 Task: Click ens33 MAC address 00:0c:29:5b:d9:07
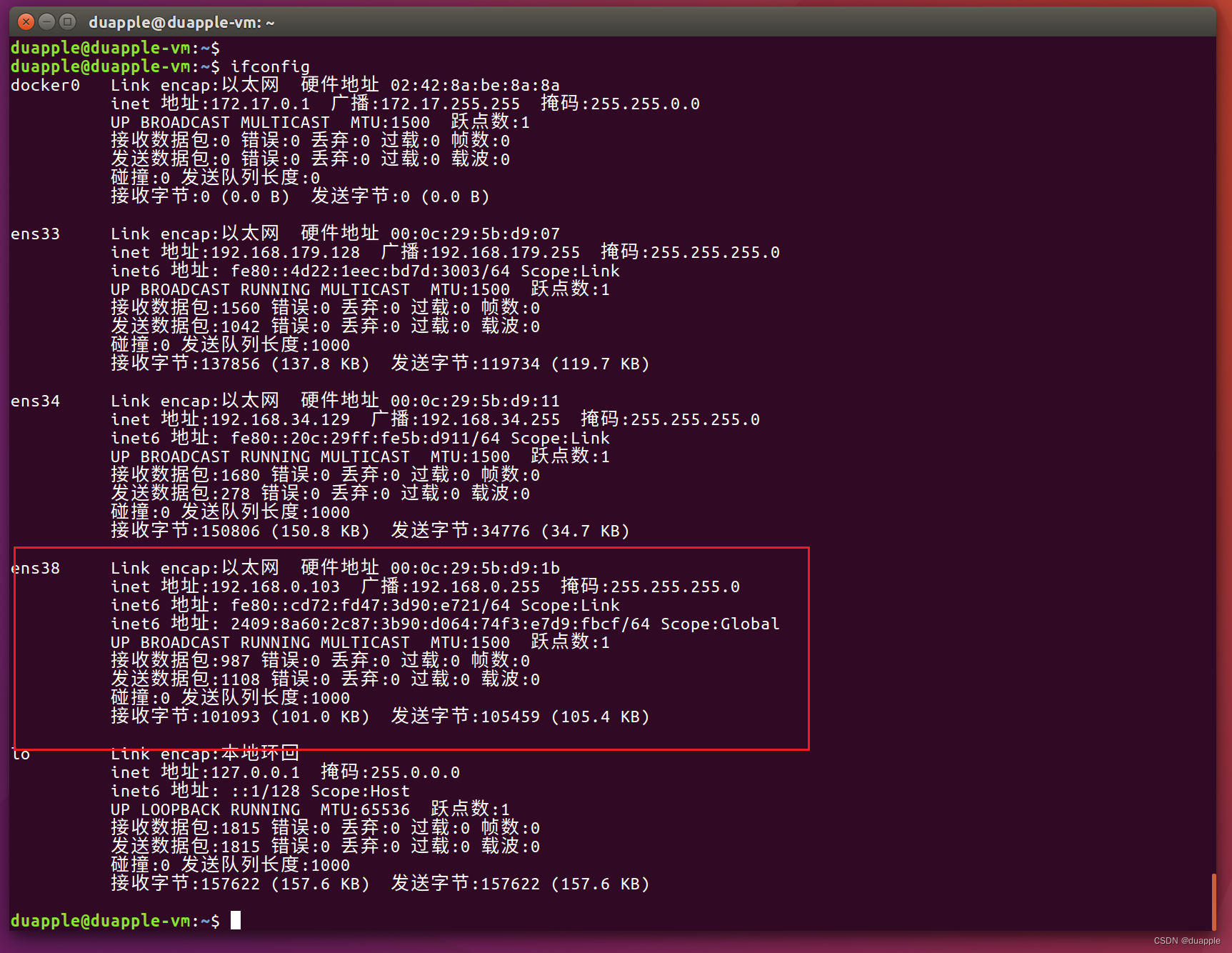[475, 234]
